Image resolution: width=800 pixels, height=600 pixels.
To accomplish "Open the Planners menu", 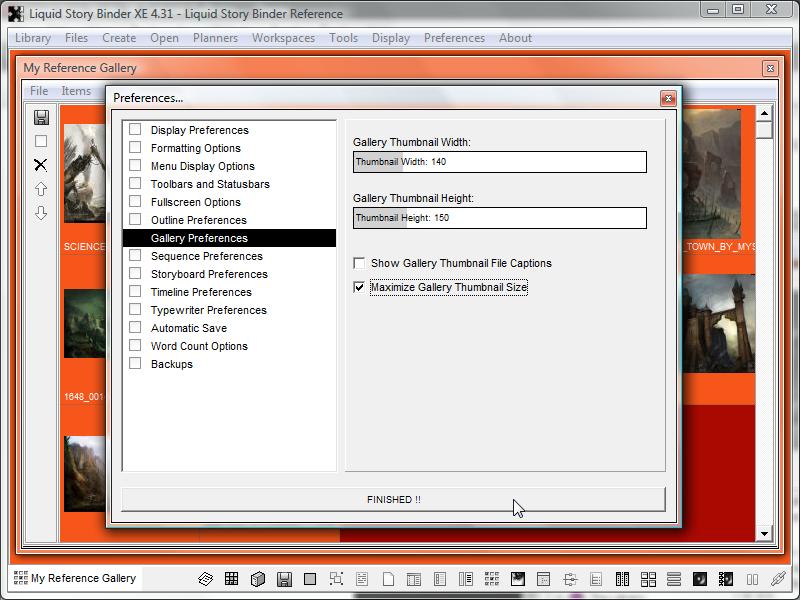I will coord(215,38).
